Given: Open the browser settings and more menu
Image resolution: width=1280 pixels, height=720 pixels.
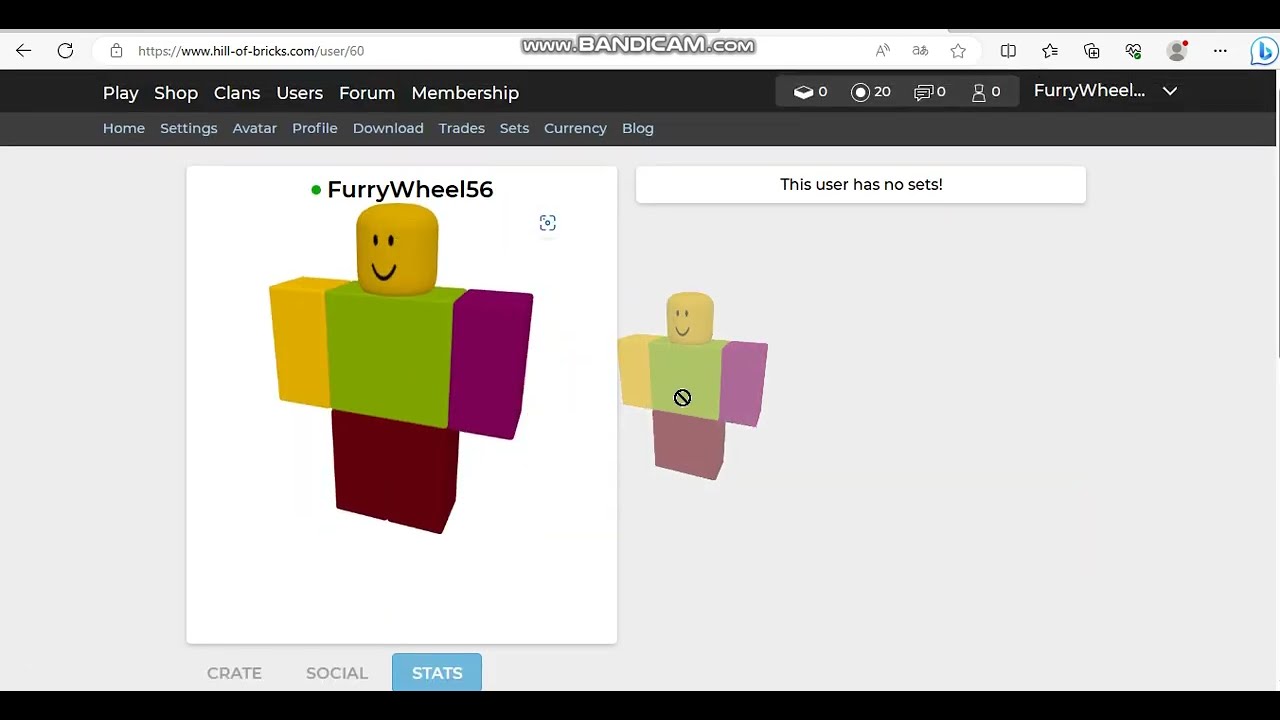Looking at the screenshot, I should 1220,51.
